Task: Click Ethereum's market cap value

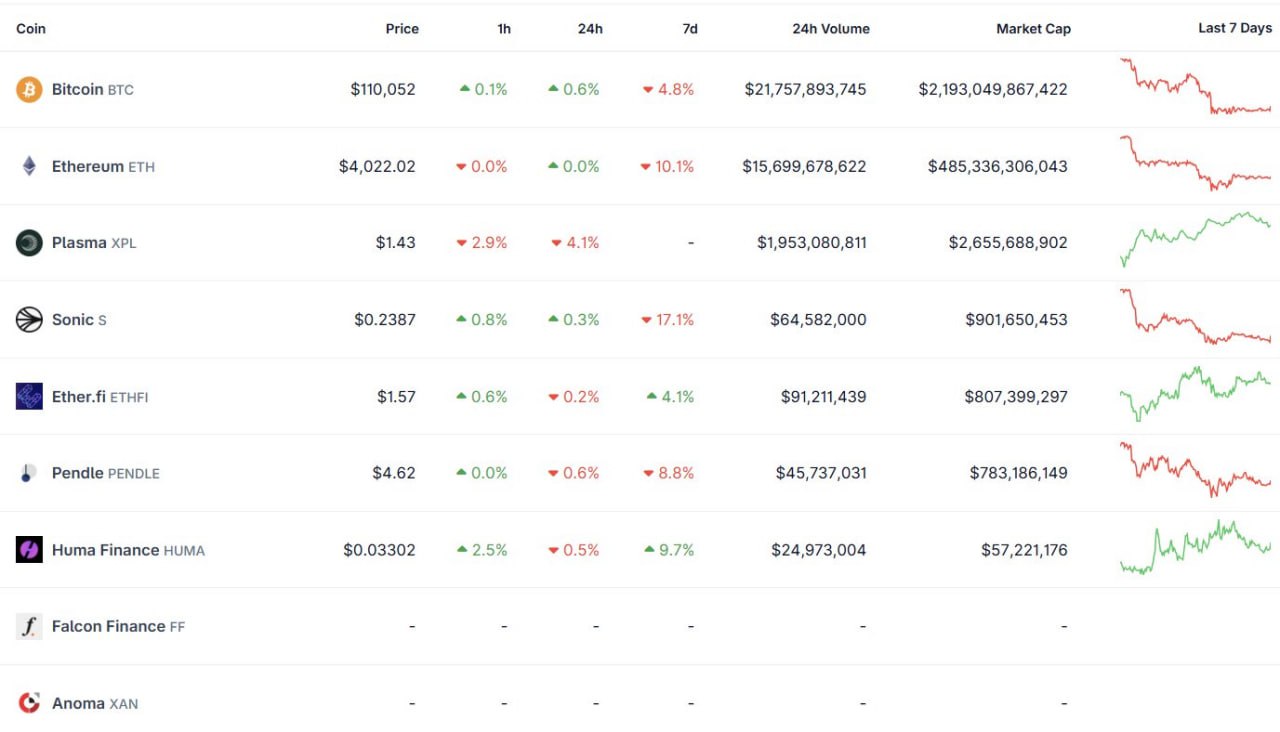Action: [x=997, y=167]
